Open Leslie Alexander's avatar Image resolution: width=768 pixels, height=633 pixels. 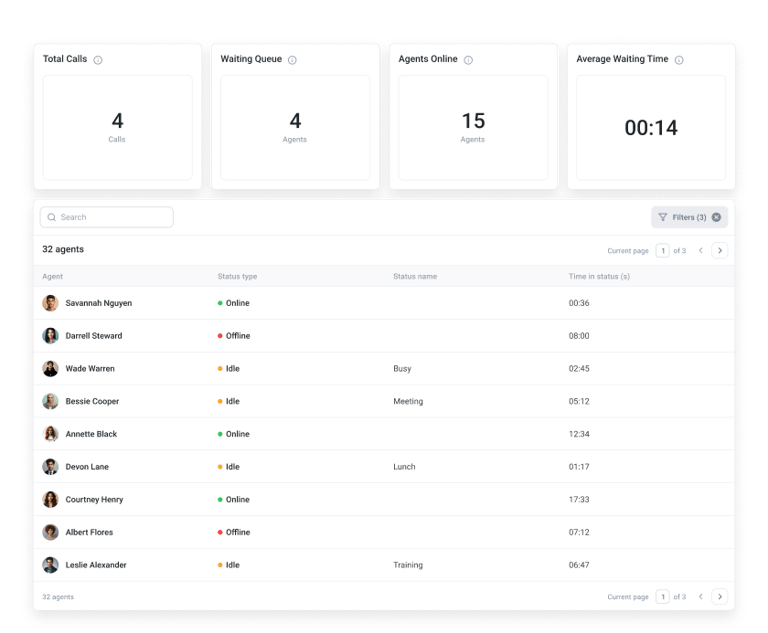tap(50, 565)
